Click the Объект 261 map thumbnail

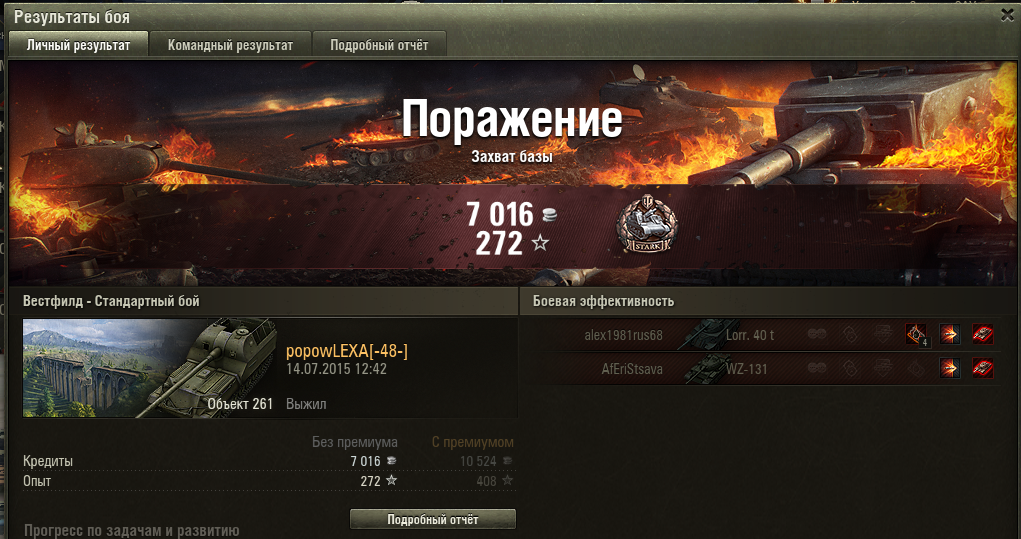(150, 368)
